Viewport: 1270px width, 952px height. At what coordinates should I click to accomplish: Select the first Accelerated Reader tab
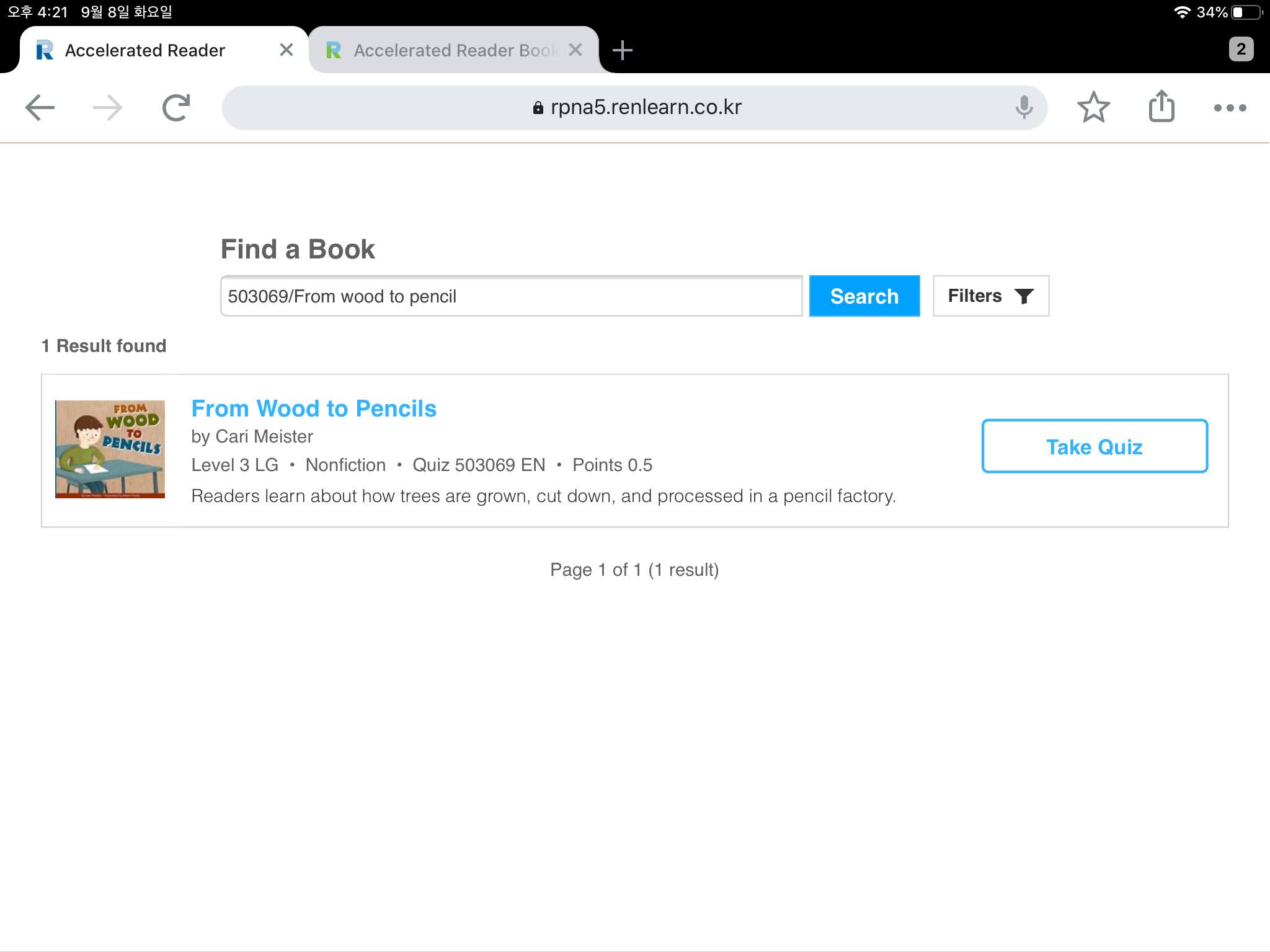coord(145,50)
